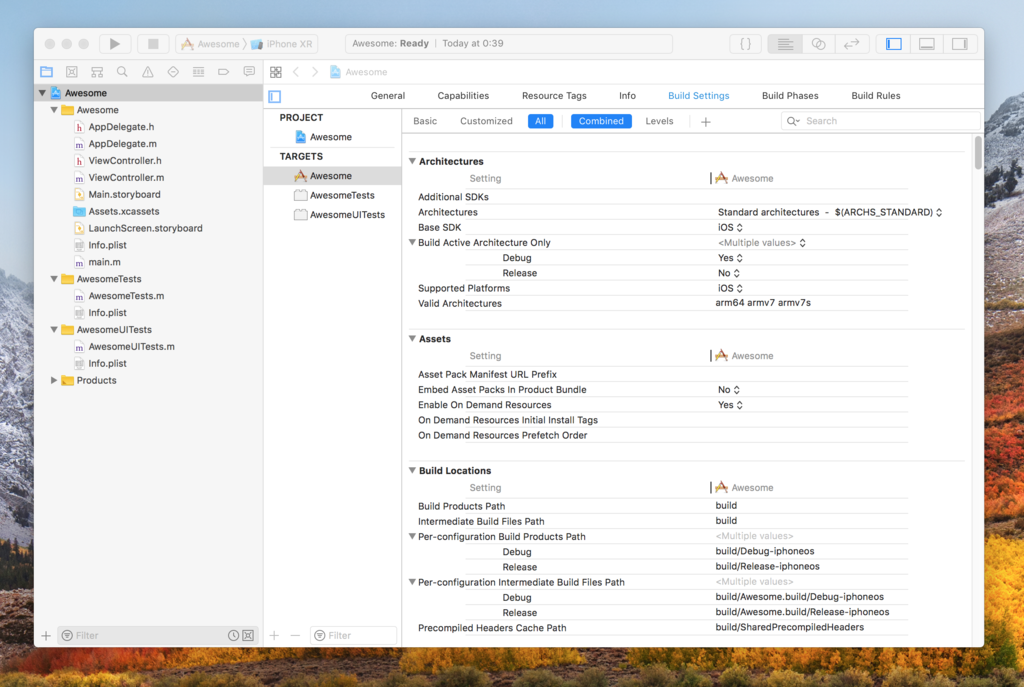The width and height of the screenshot is (1024, 687).
Task: Run the project with the Play button
Action: pyautogui.click(x=115, y=44)
